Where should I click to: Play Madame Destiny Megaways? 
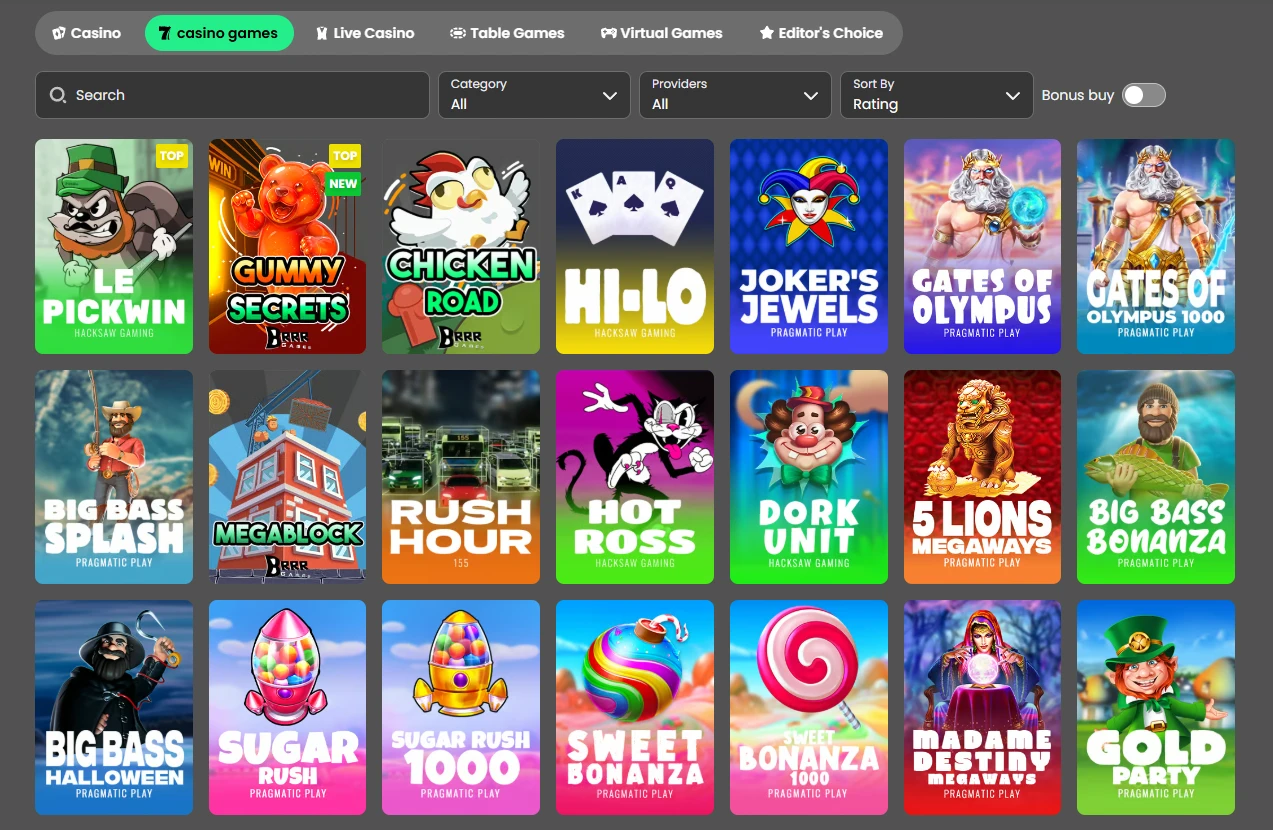click(983, 707)
